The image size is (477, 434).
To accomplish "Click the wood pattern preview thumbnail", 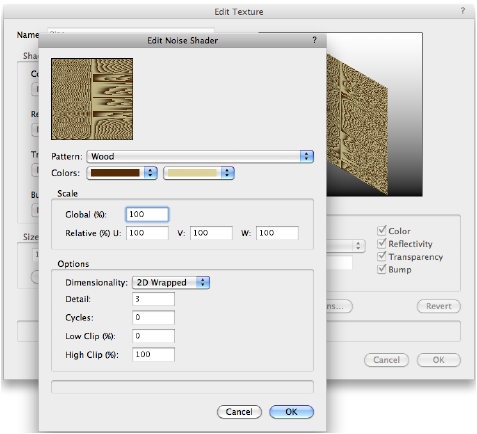I will pos(92,99).
